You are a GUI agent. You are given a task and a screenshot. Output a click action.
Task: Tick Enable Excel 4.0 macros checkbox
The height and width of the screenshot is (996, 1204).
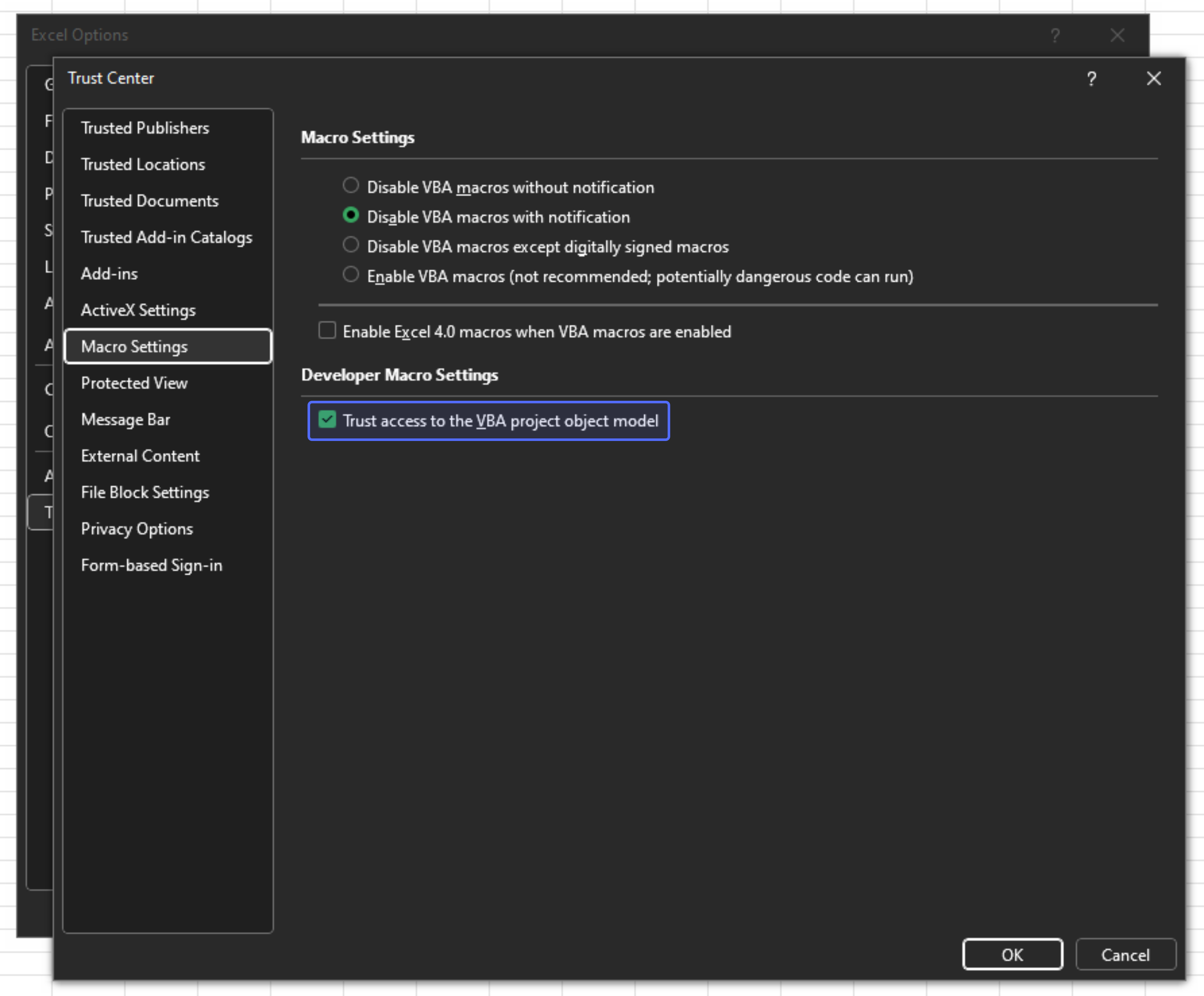tap(327, 331)
